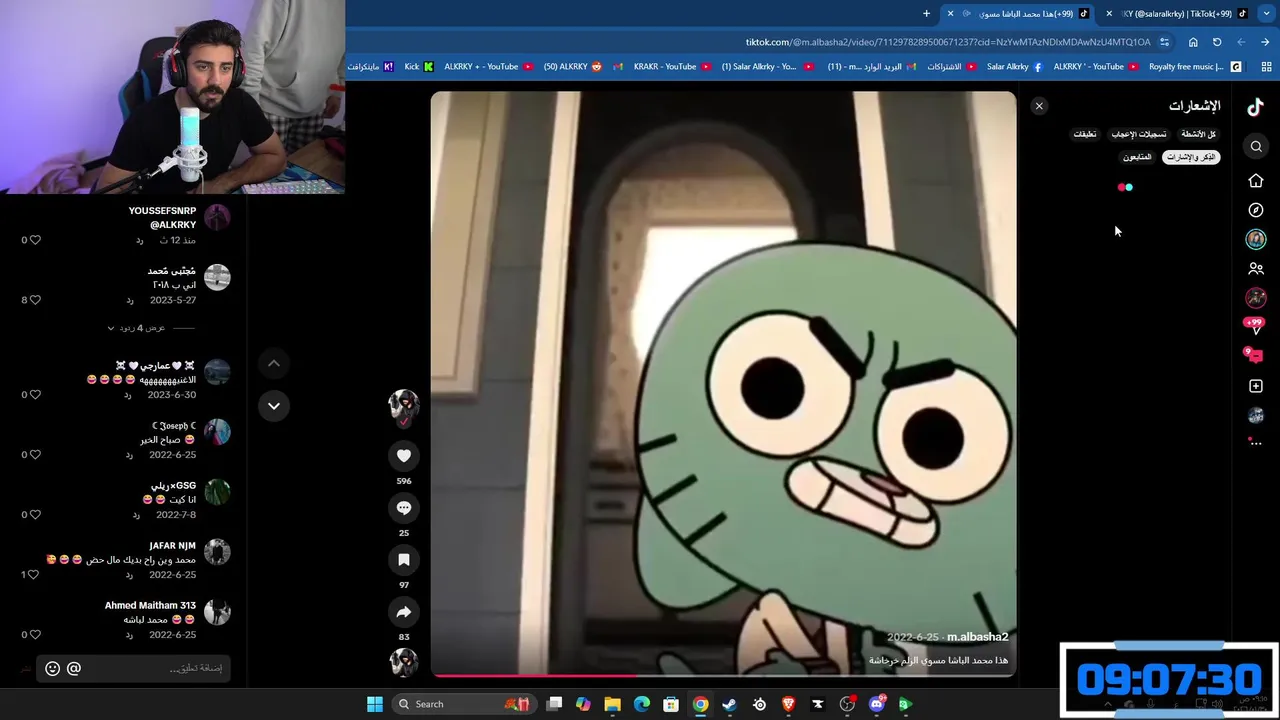Open the الاشتراكات YouTube bookmark

point(951,67)
